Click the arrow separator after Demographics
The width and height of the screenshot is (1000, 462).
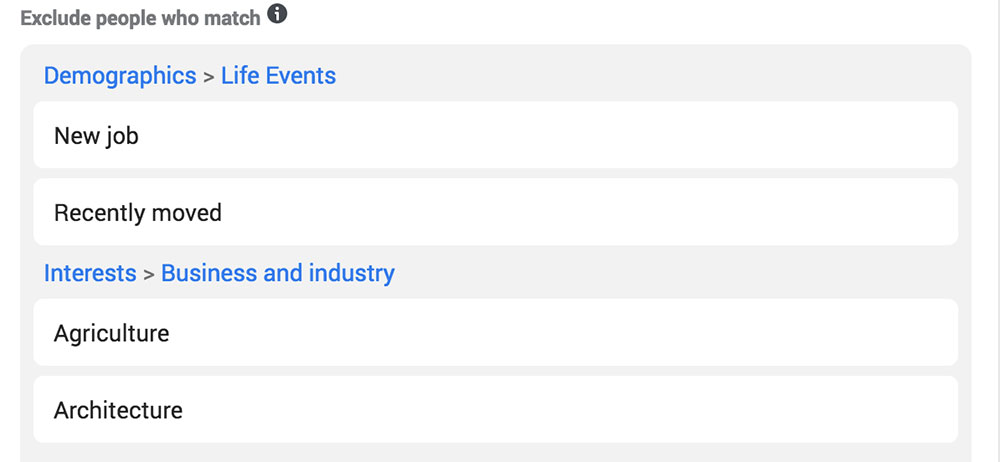(209, 77)
